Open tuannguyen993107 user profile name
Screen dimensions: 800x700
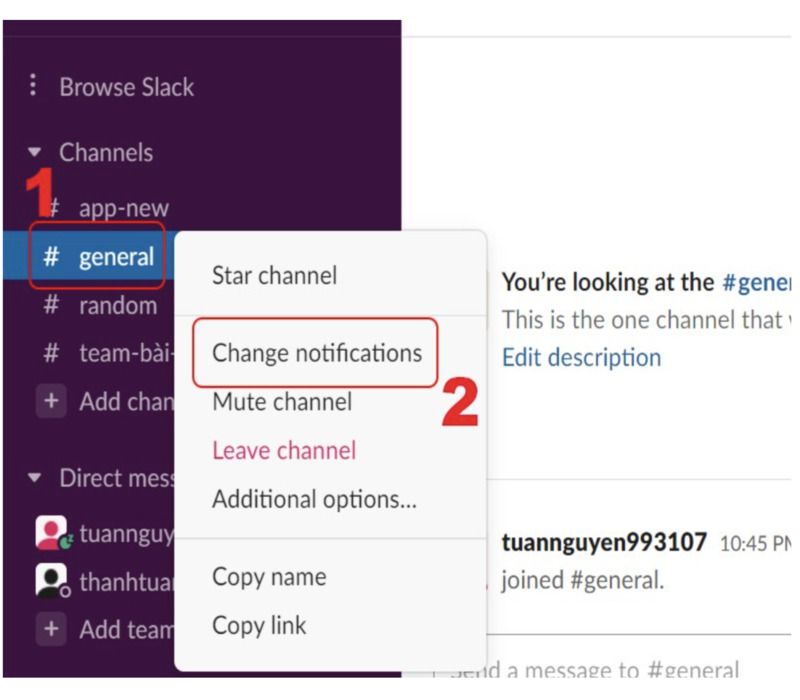[604, 542]
